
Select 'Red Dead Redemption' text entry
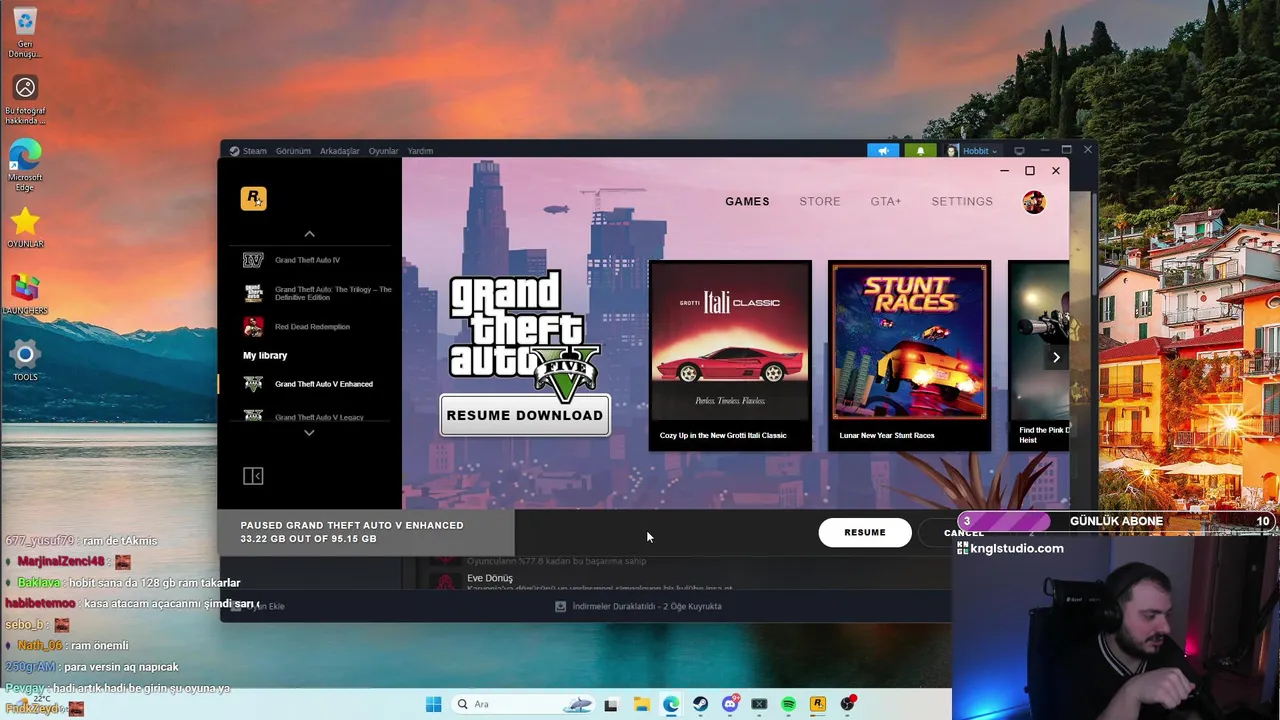[312, 327]
